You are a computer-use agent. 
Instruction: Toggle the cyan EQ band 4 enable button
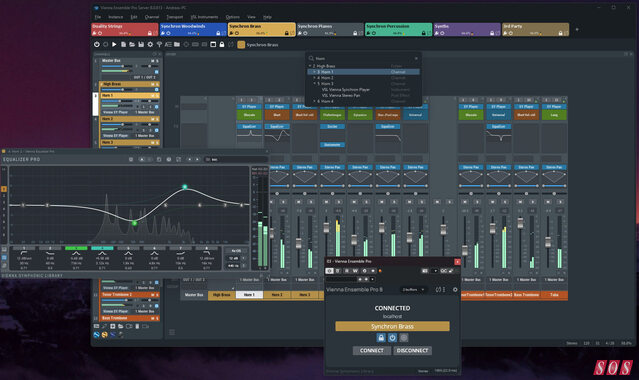coord(102,248)
